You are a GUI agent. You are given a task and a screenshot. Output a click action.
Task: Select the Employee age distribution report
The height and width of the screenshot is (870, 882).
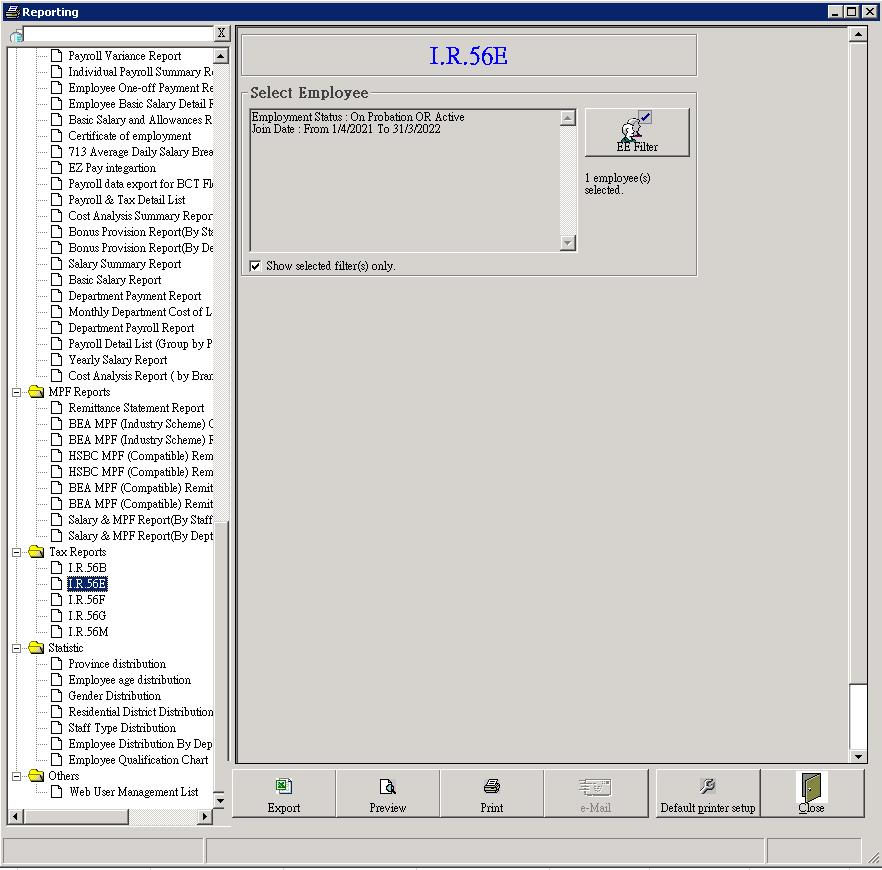[129, 680]
